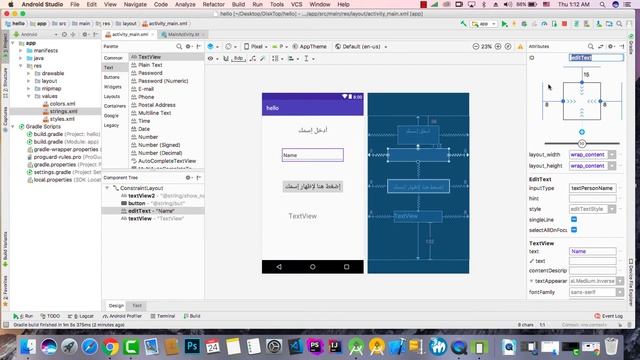Click the Make Project hammer icon
Image resolution: width=640 pixels, height=360 pixels.
[463, 24]
